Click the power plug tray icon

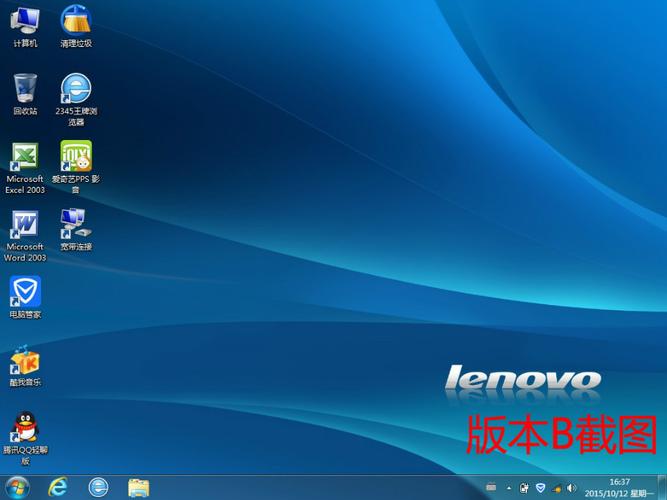pyautogui.click(x=524, y=488)
